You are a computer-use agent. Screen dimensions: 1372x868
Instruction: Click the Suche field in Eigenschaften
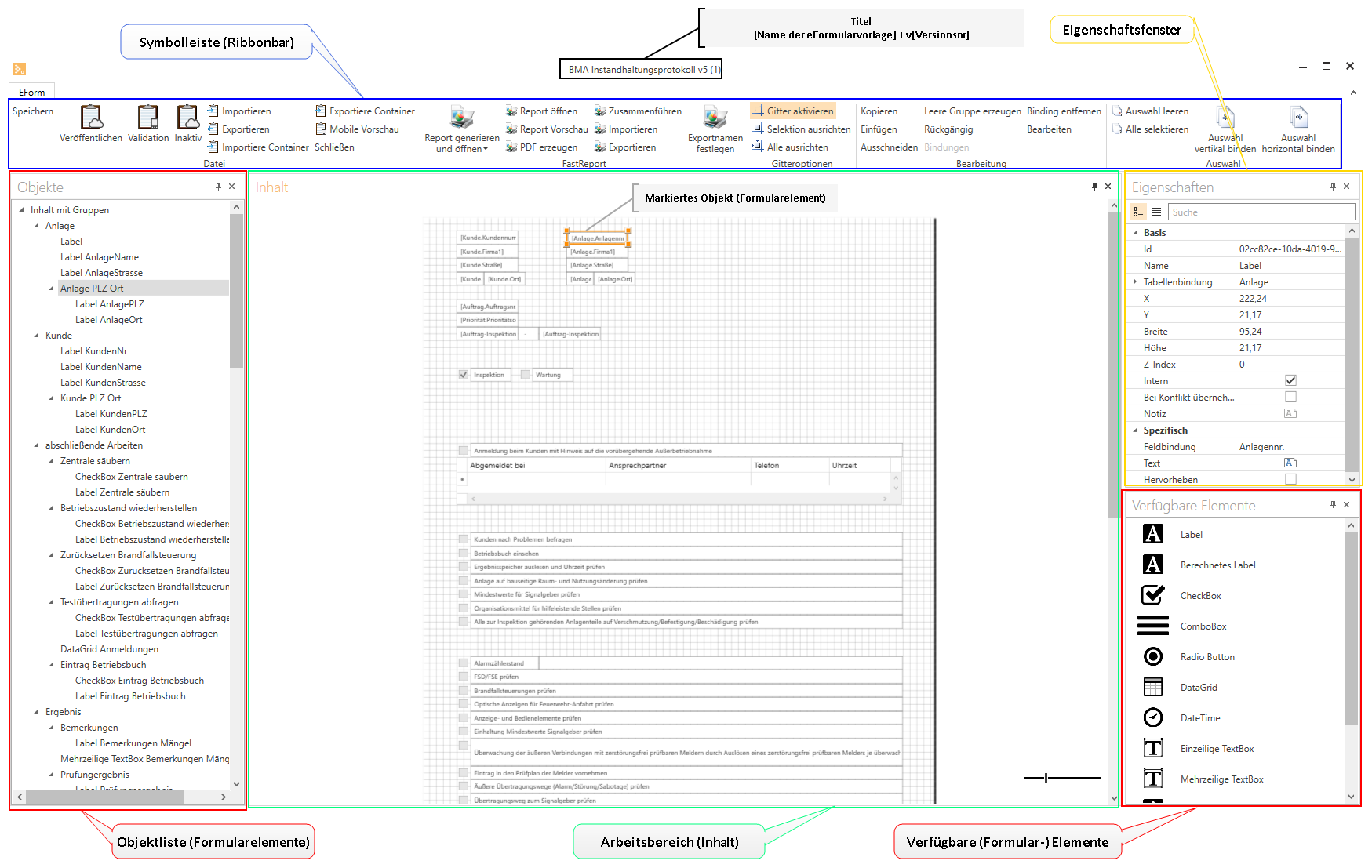click(x=1261, y=212)
